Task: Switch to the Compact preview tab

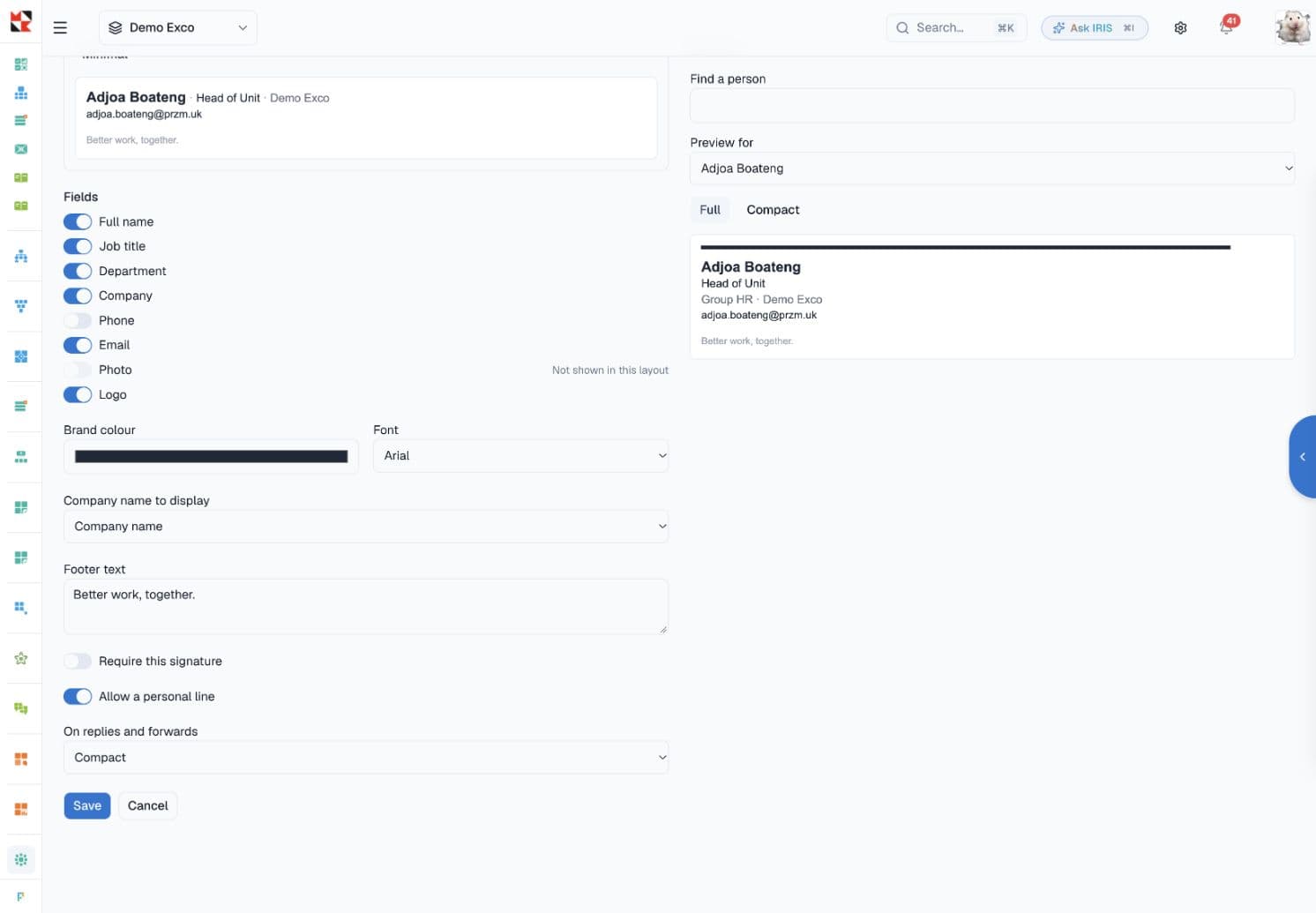Action: [773, 210]
